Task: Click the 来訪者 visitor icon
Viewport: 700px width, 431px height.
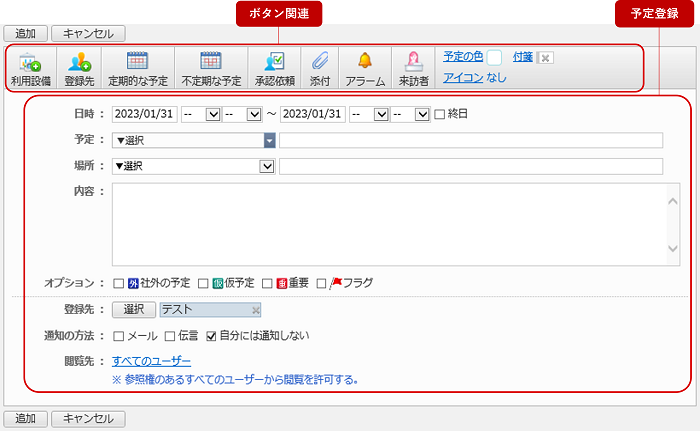Action: pyautogui.click(x=413, y=68)
